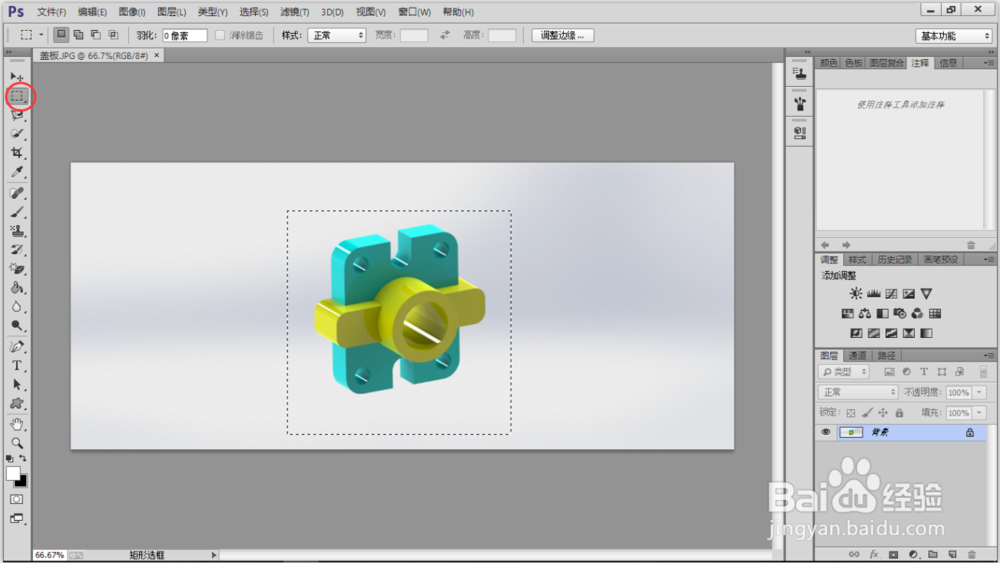The width and height of the screenshot is (1000, 563).
Task: Open the Filter menu
Action: pos(295,11)
